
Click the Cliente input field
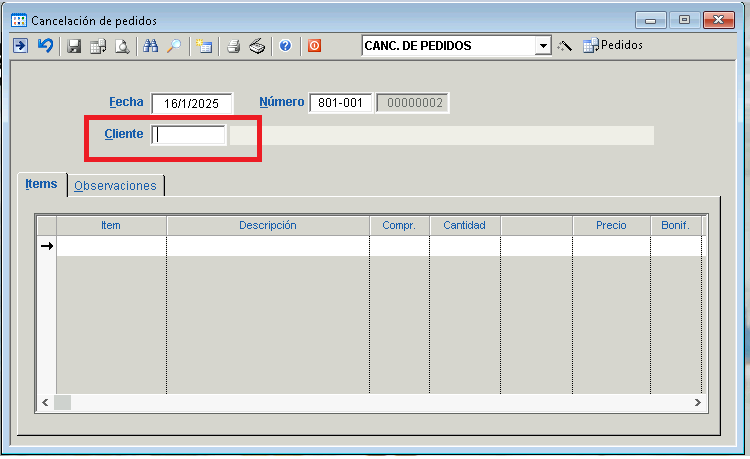coord(189,135)
